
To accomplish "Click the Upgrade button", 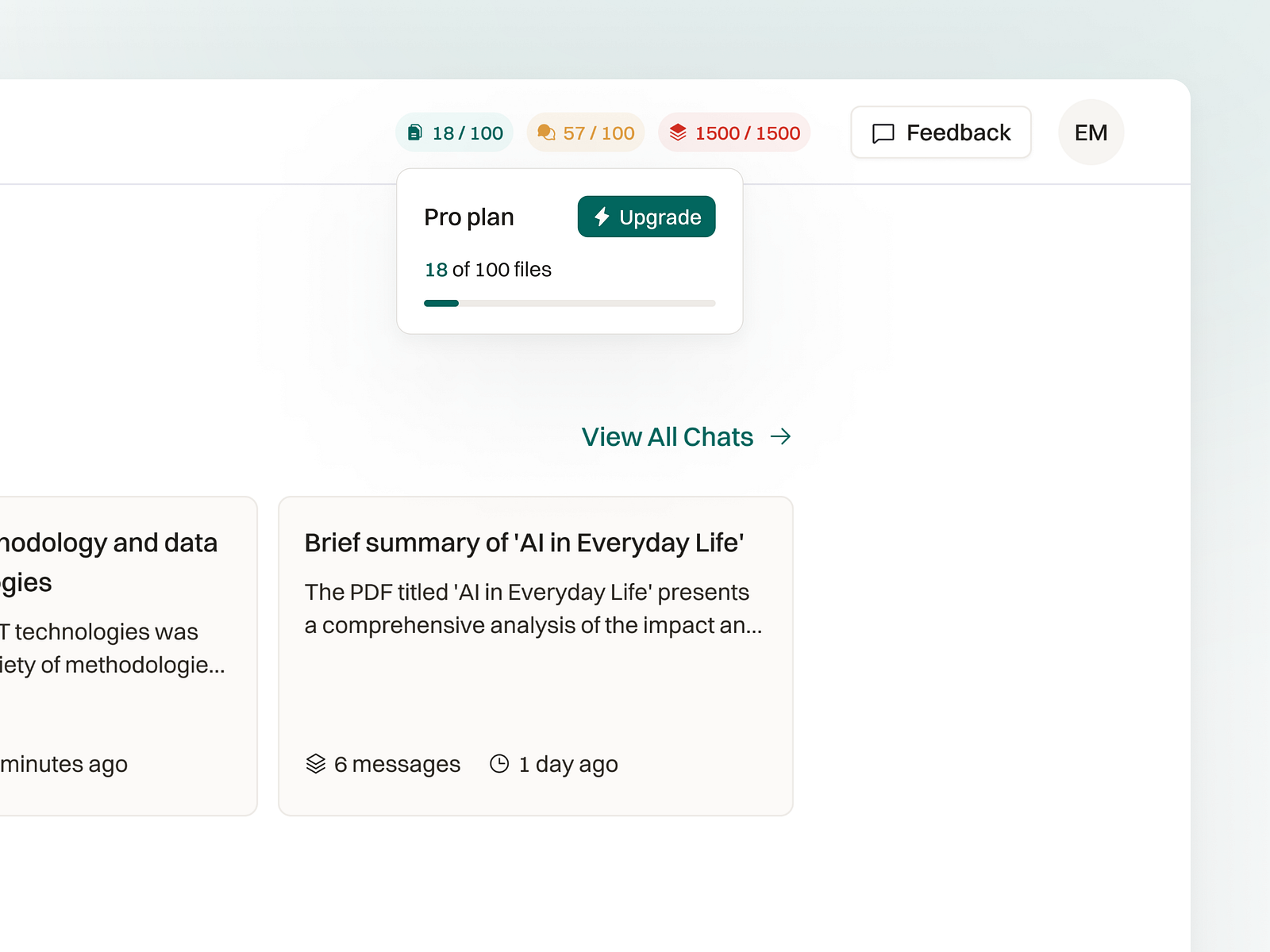I will point(646,216).
